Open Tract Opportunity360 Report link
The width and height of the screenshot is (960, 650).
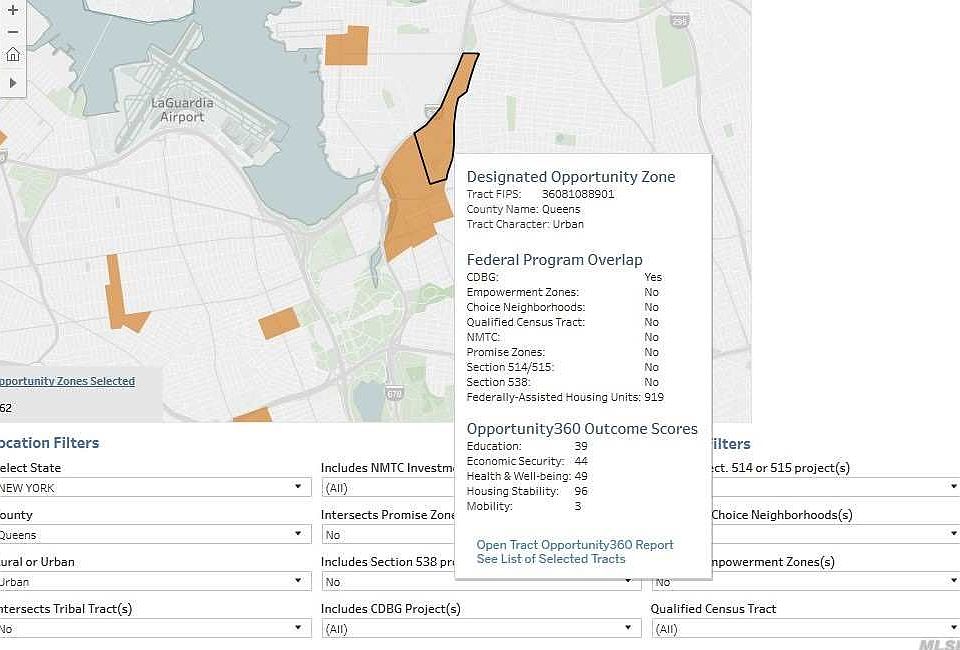(x=575, y=545)
